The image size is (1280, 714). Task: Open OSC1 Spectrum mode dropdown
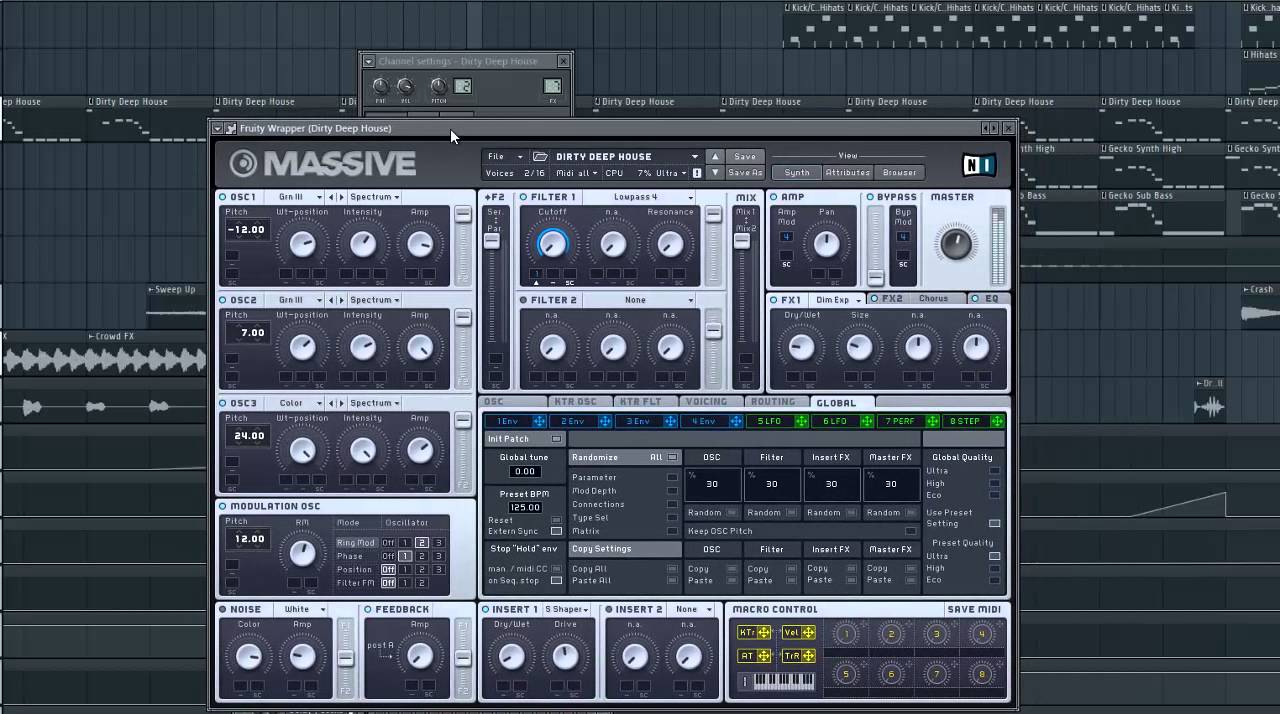pyautogui.click(x=374, y=197)
